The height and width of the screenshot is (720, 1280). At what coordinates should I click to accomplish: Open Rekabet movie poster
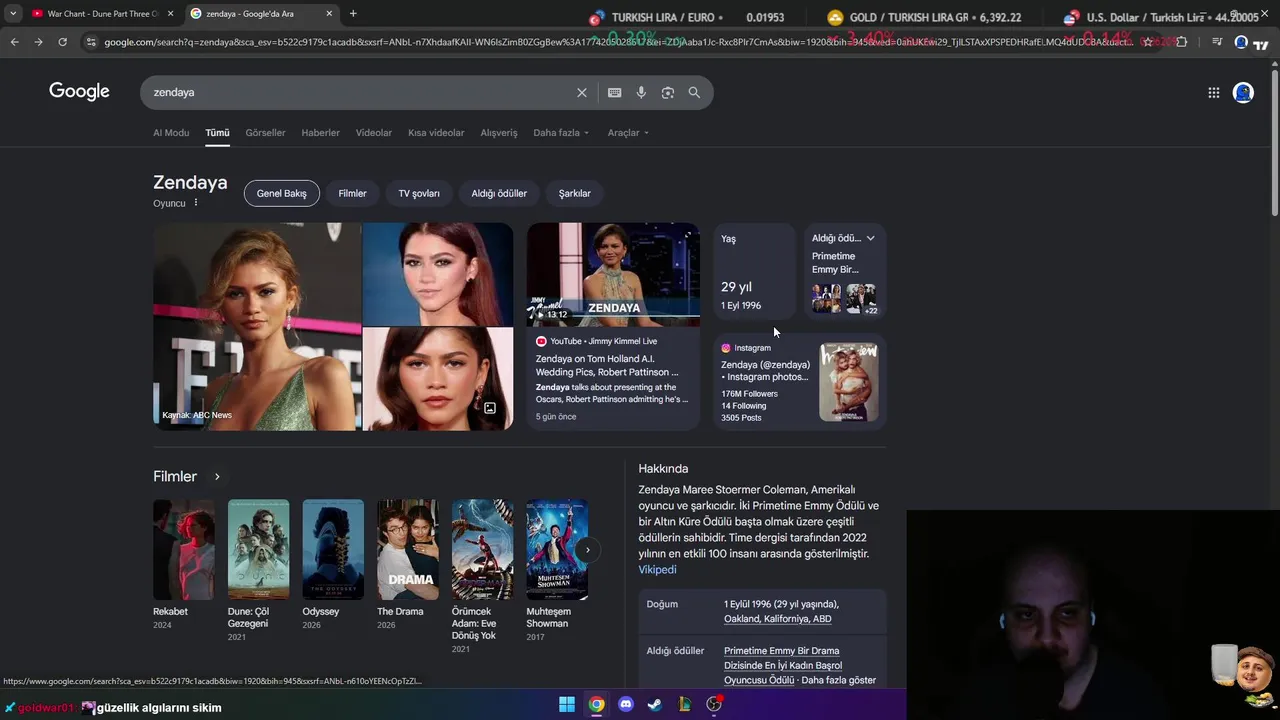coord(183,550)
